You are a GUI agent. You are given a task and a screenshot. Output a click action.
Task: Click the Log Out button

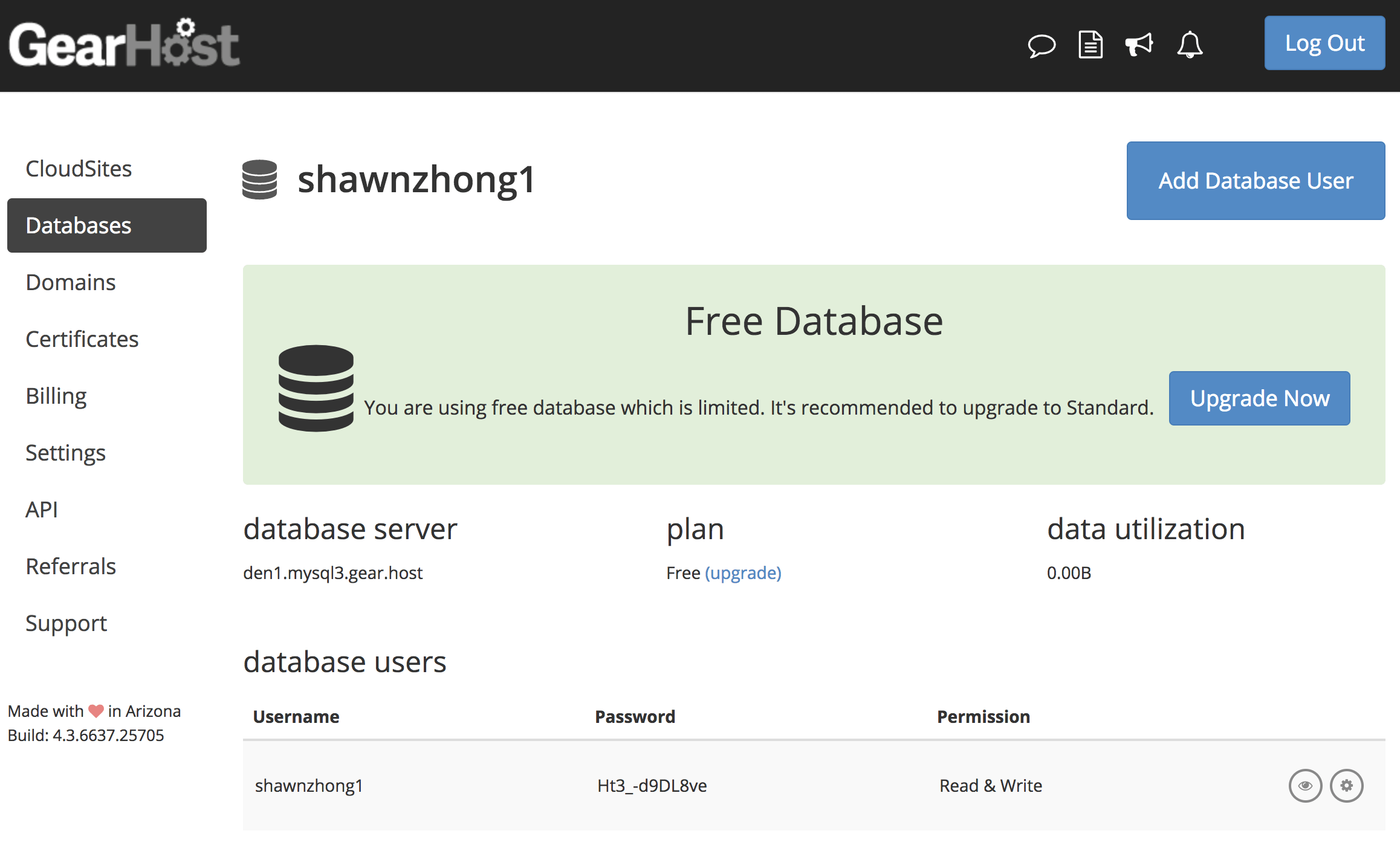tap(1324, 44)
